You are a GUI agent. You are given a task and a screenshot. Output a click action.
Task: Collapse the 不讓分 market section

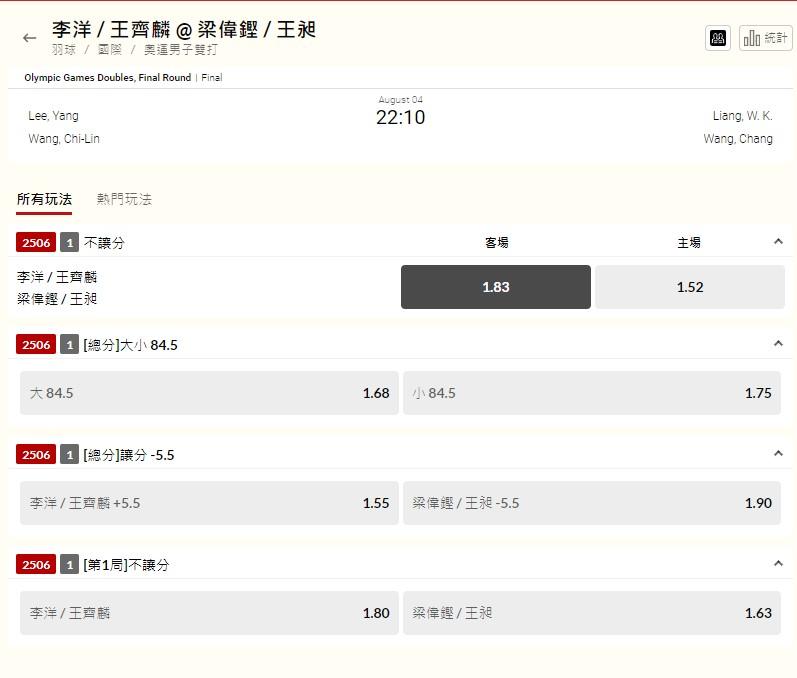778,241
